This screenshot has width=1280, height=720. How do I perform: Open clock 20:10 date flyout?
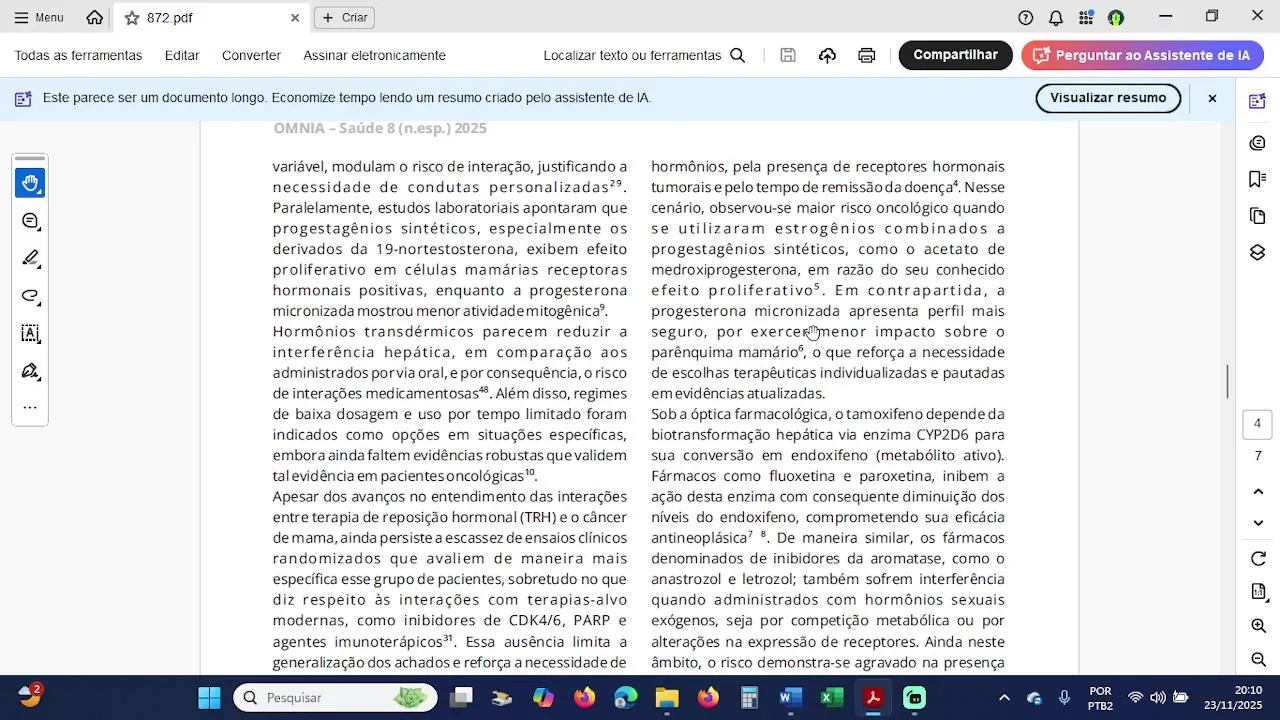[x=1232, y=698]
